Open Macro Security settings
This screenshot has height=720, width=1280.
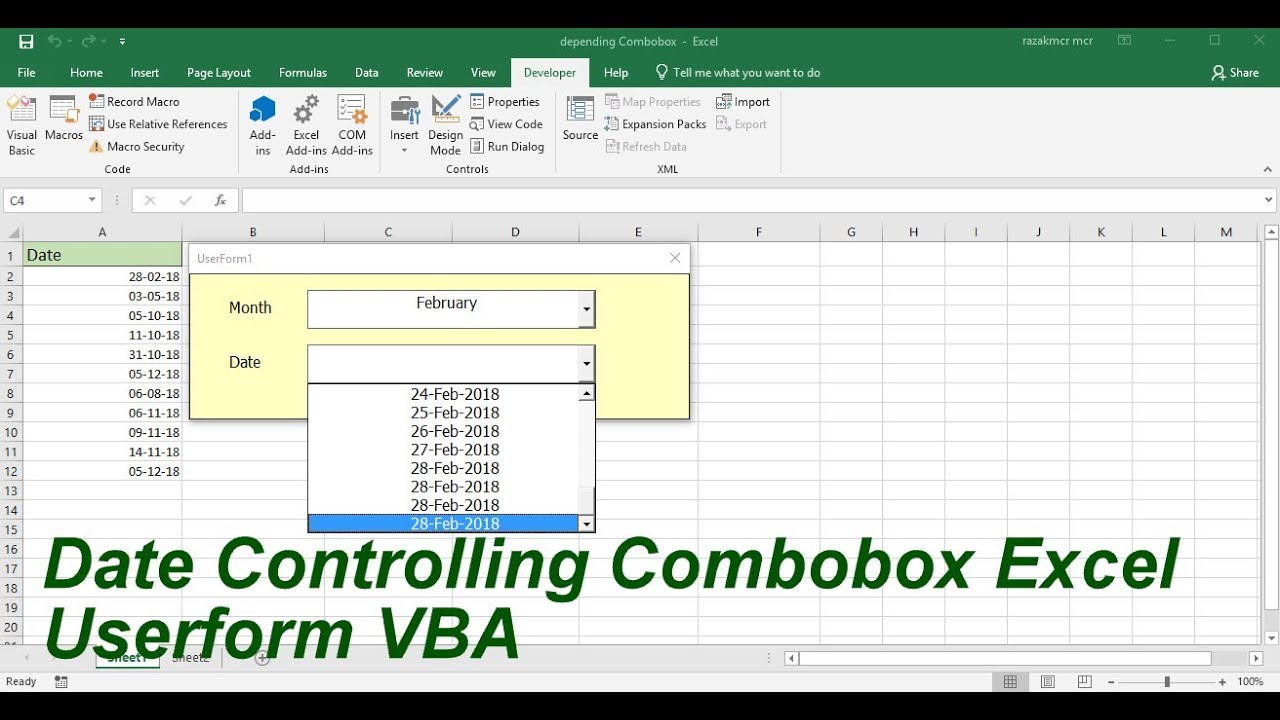(136, 146)
